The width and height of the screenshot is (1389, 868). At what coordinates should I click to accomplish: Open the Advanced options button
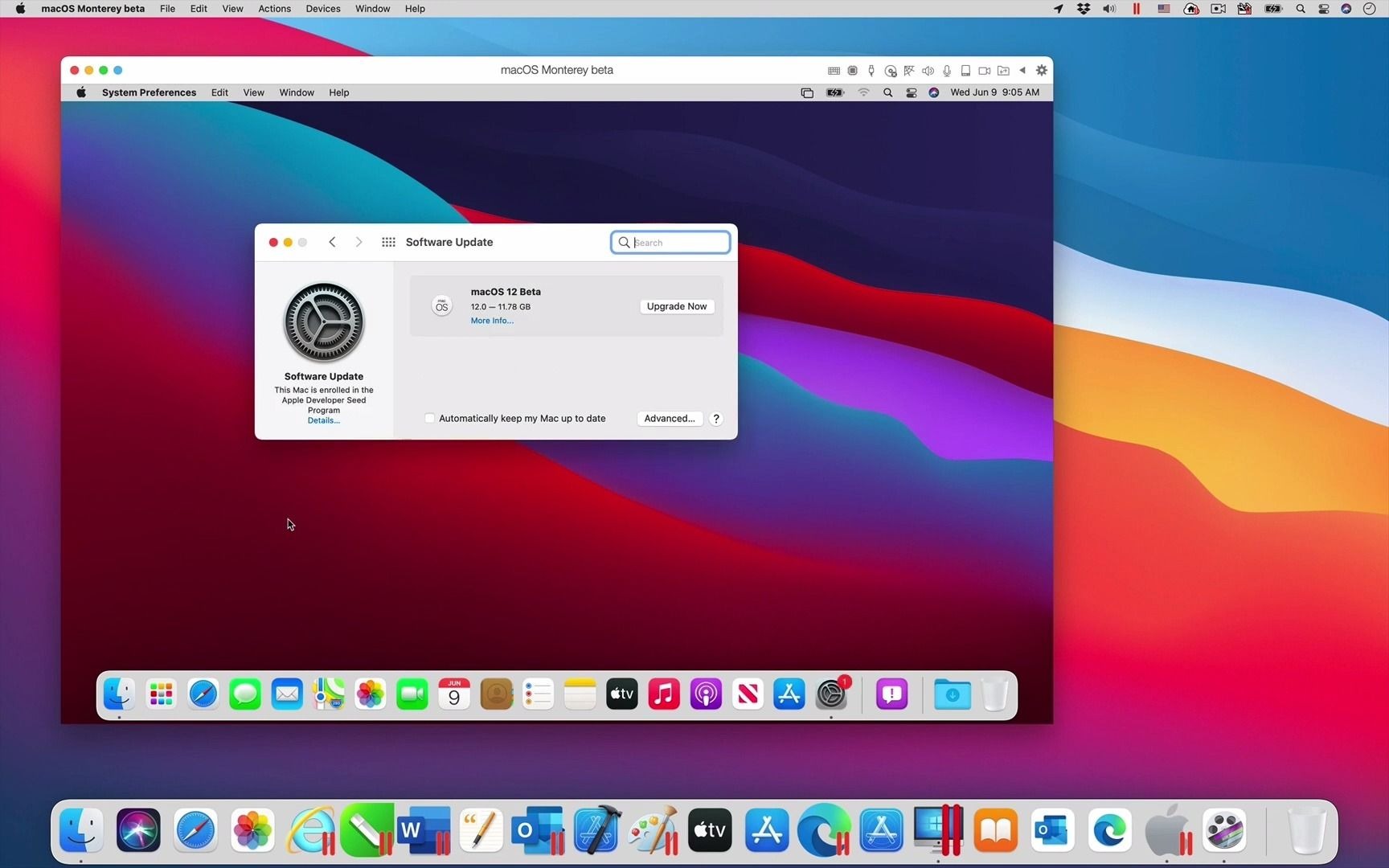coord(670,419)
